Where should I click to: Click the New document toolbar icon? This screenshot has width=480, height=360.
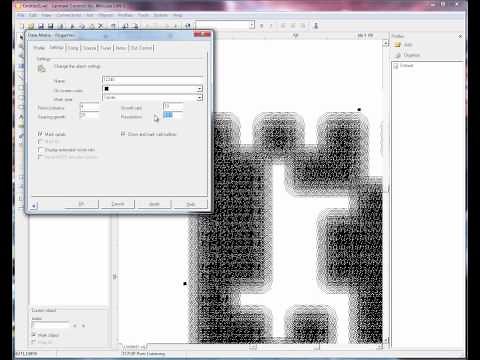click(x=22, y=26)
